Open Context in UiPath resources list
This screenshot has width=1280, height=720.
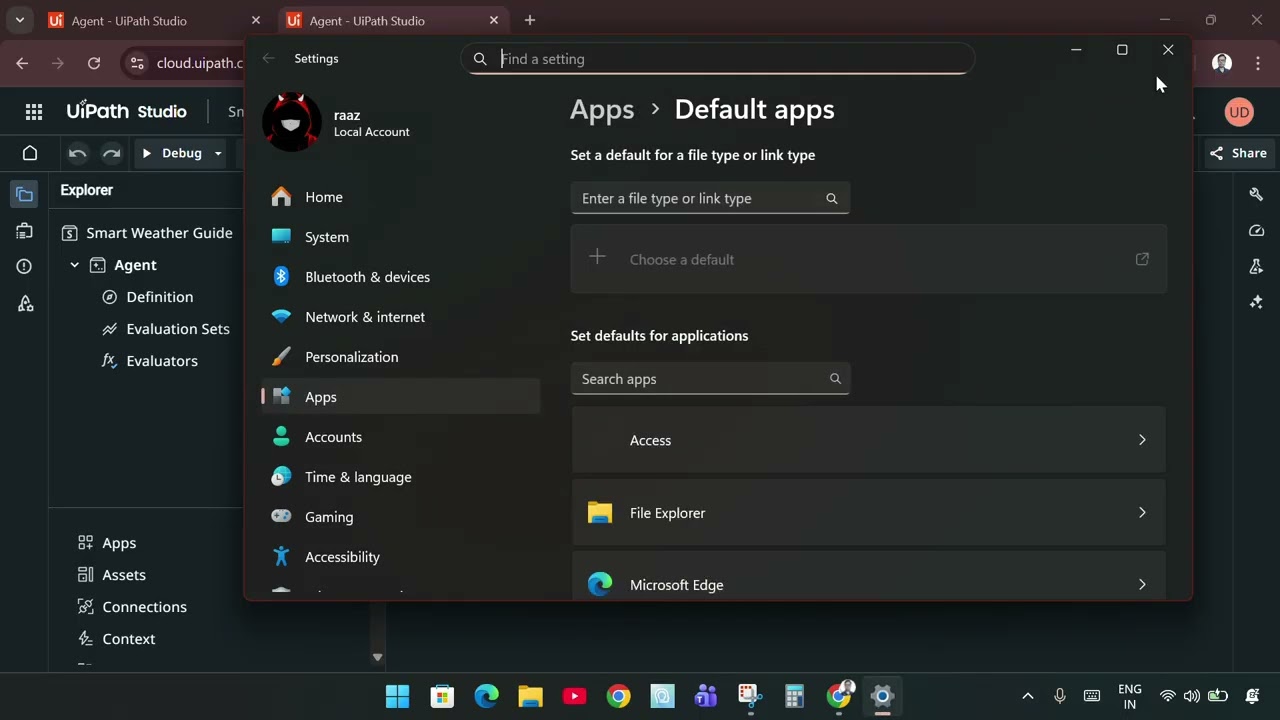point(116,639)
